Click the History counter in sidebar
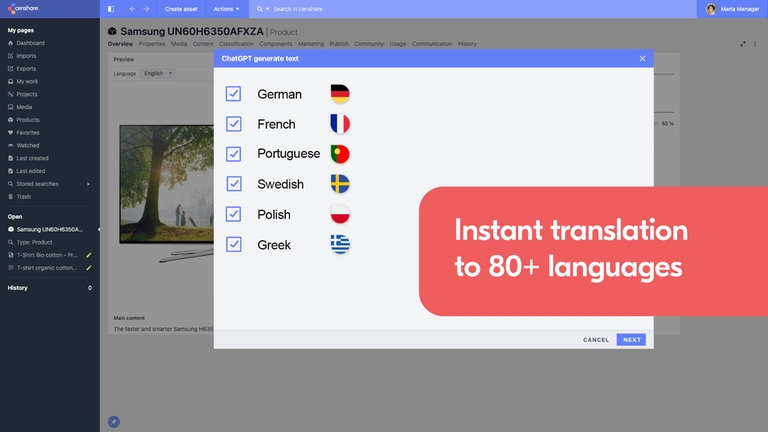 tap(90, 288)
